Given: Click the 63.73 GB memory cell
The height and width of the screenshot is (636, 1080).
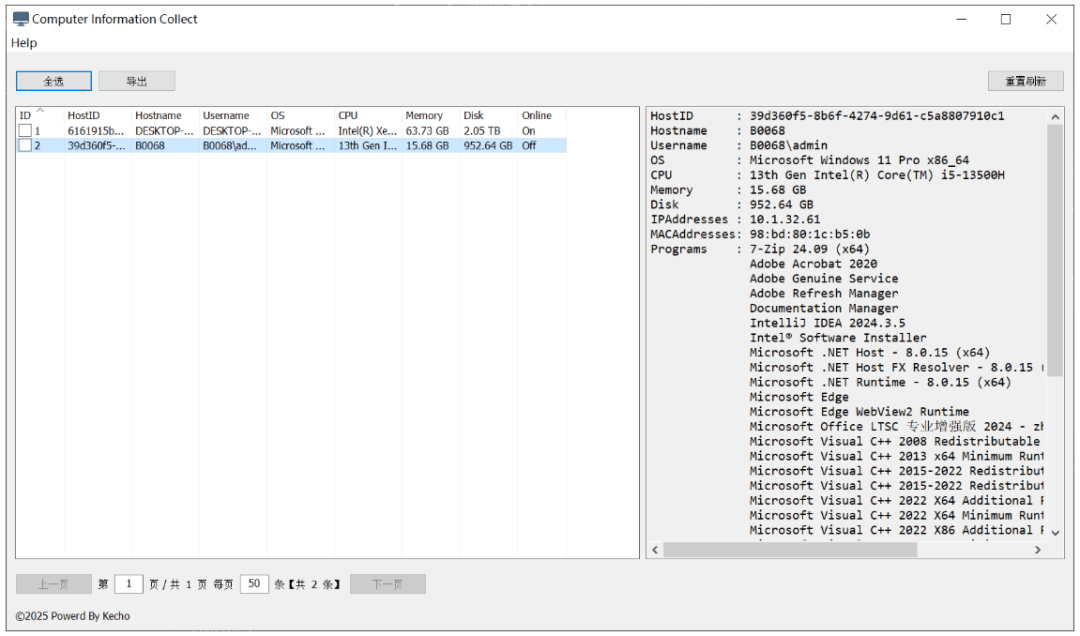Looking at the screenshot, I should [x=427, y=131].
